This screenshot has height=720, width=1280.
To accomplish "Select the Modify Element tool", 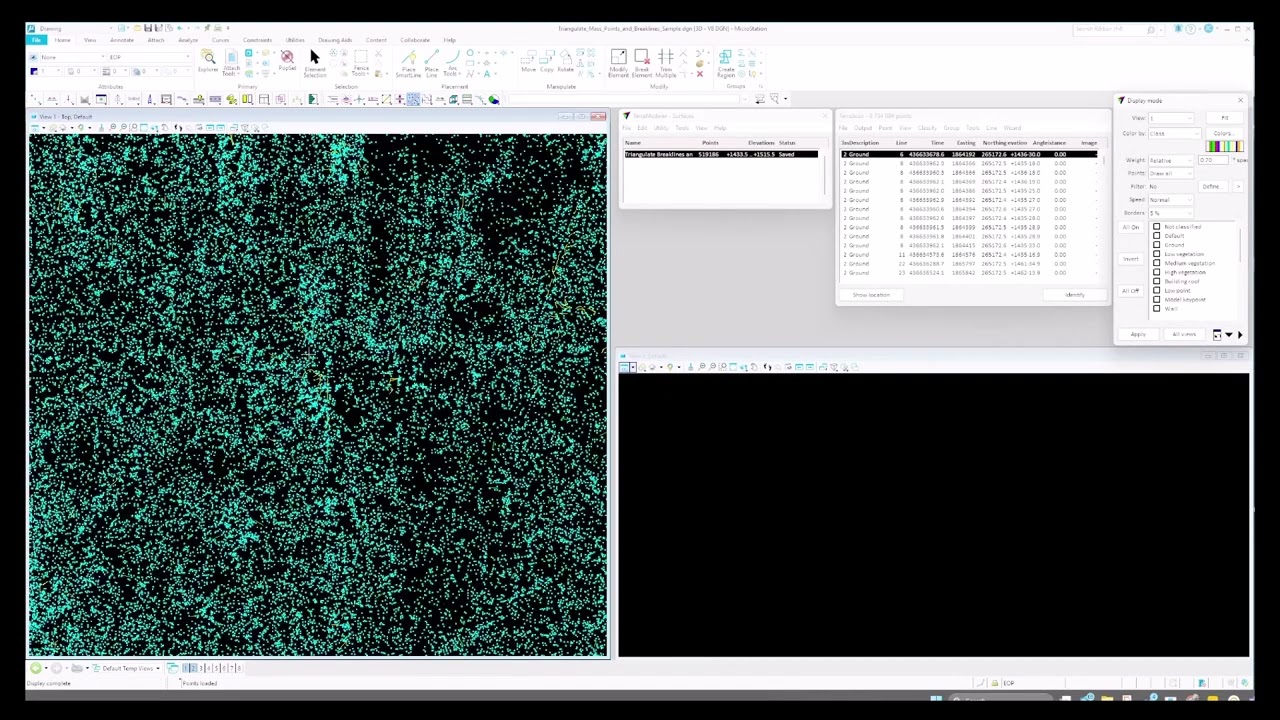I will coord(618,63).
